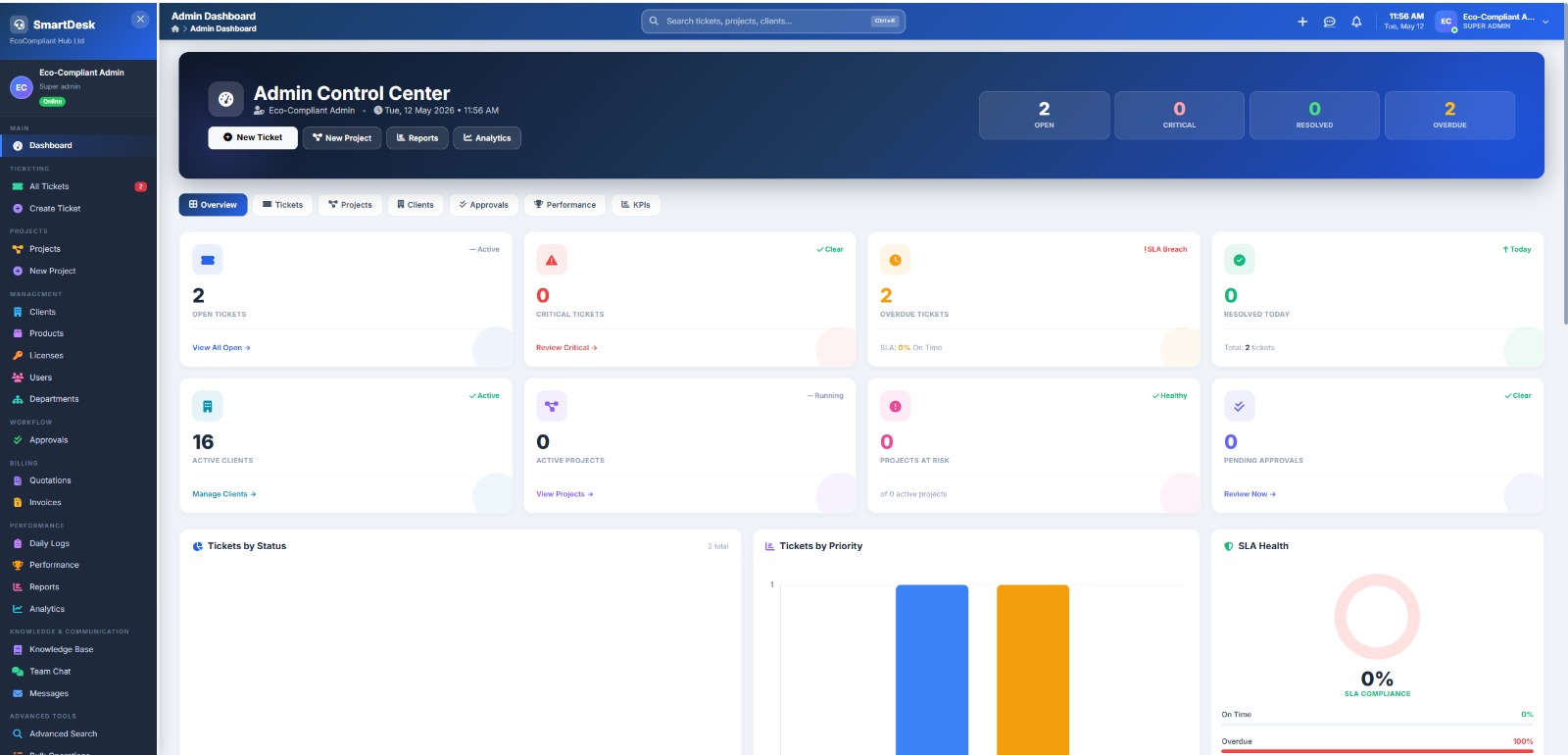The image size is (1568, 755).
Task: Click the "SLA Breach" label
Action: (x=1165, y=249)
